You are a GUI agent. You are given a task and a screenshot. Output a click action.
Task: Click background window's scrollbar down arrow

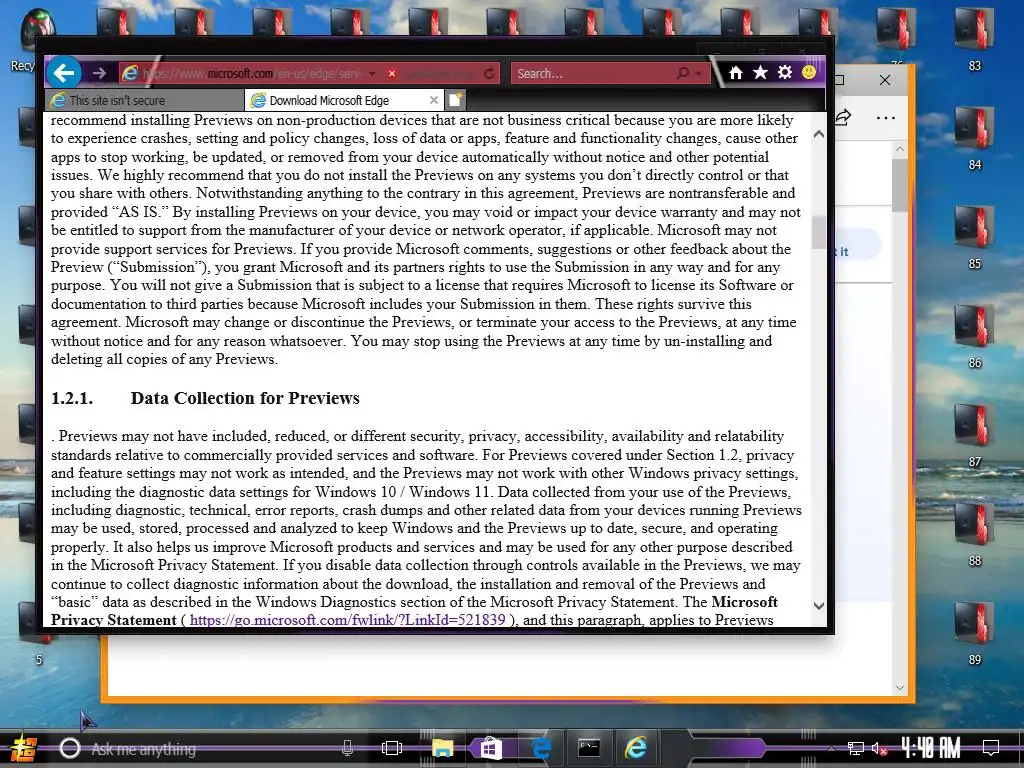[900, 688]
